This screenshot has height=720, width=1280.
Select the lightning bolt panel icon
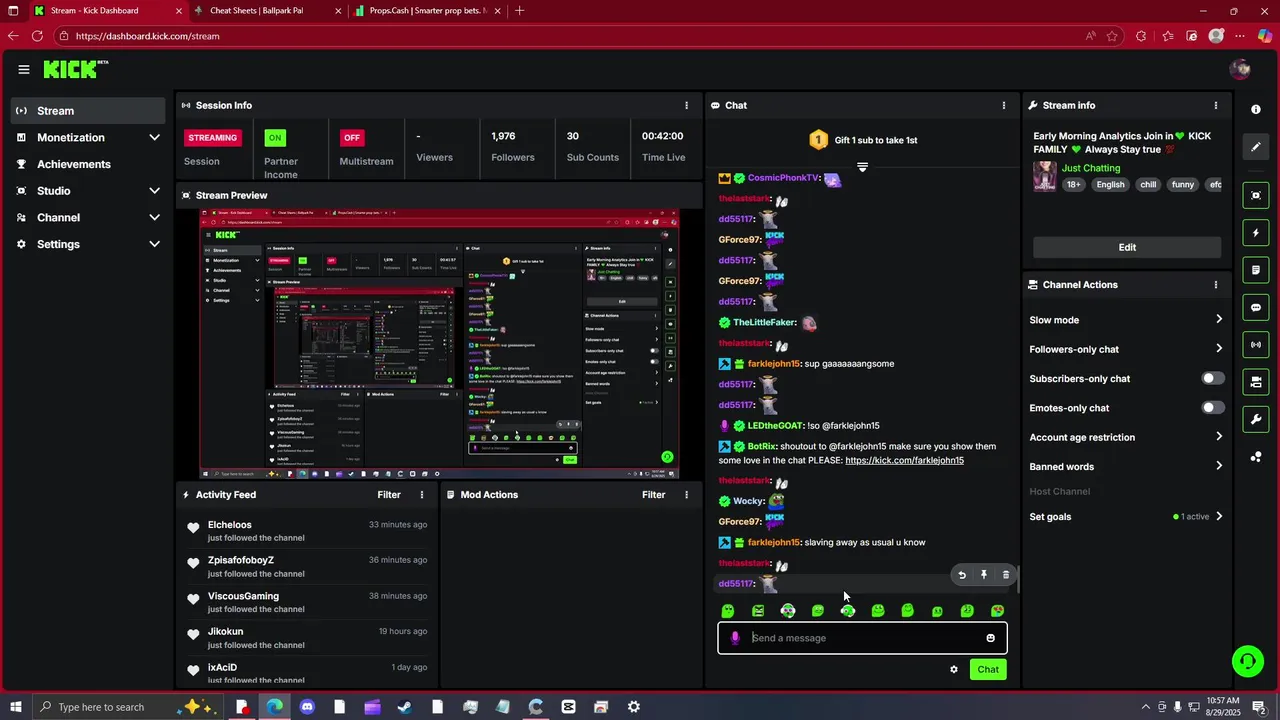tap(1256, 233)
